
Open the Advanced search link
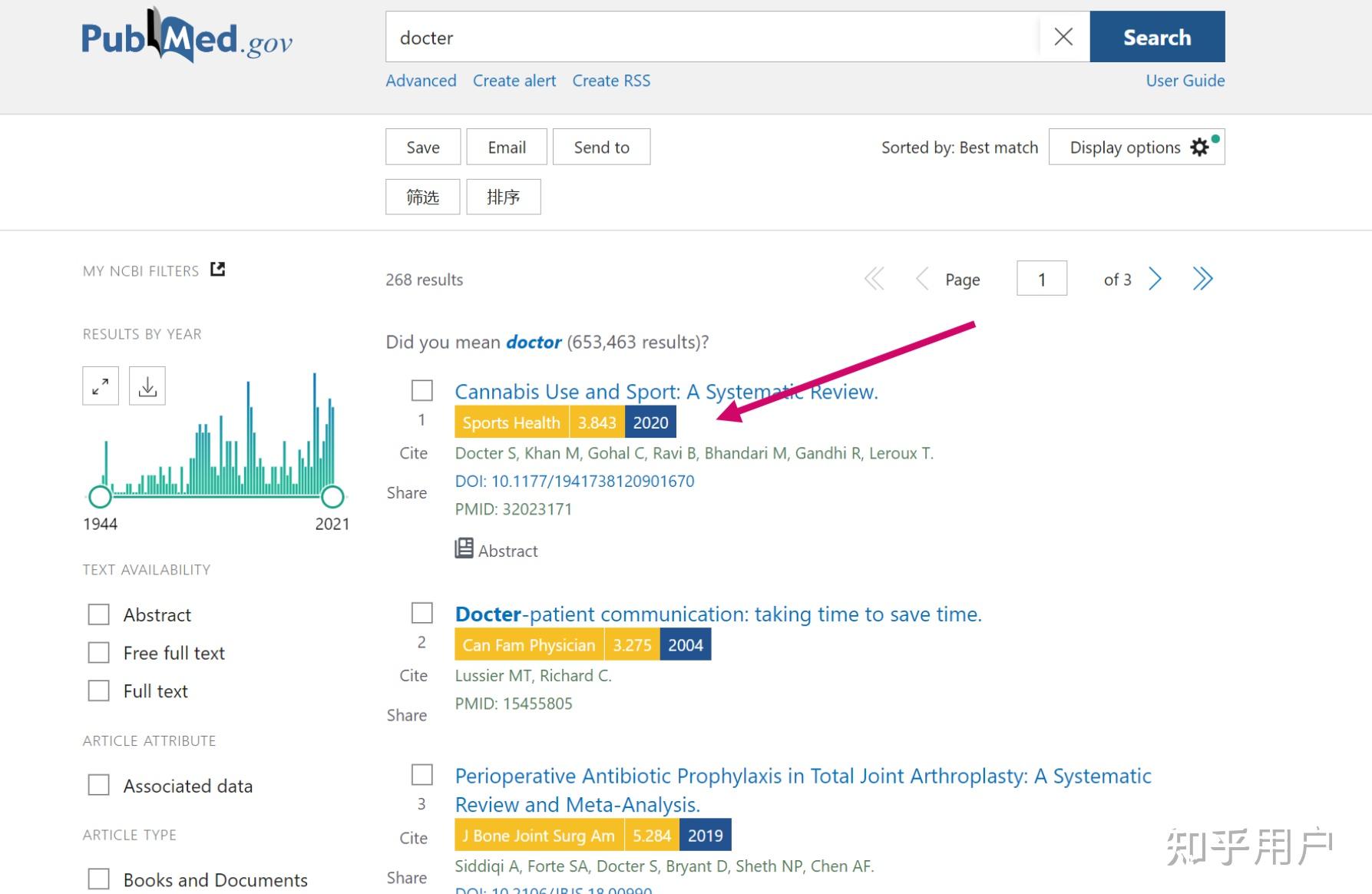[x=421, y=81]
